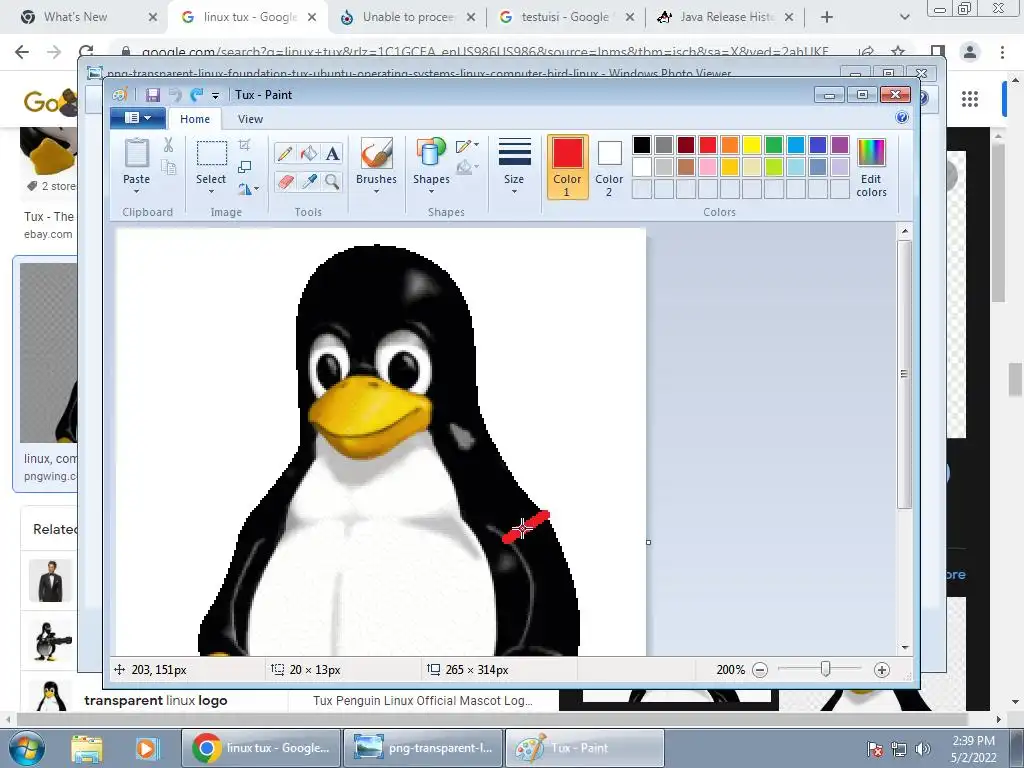The image size is (1024, 768).
Task: Click the volume speaker tray icon
Action: [x=923, y=748]
